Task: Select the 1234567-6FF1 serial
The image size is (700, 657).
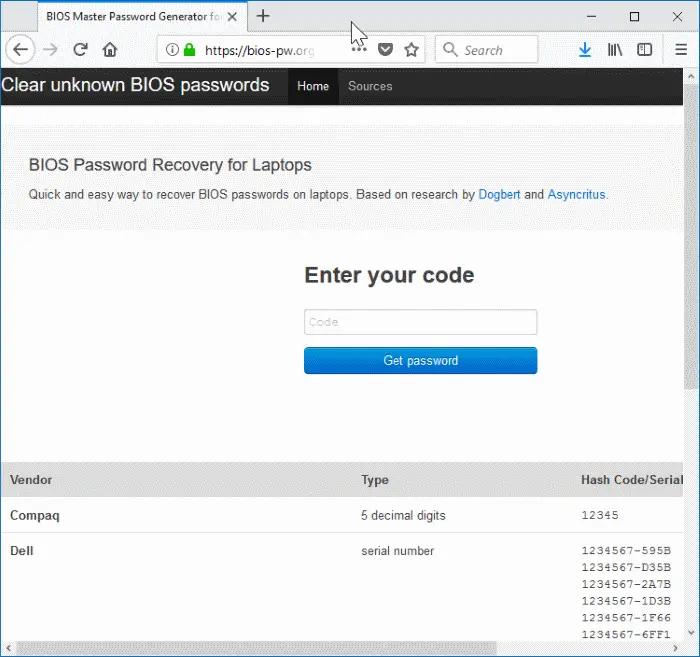Action: (626, 634)
